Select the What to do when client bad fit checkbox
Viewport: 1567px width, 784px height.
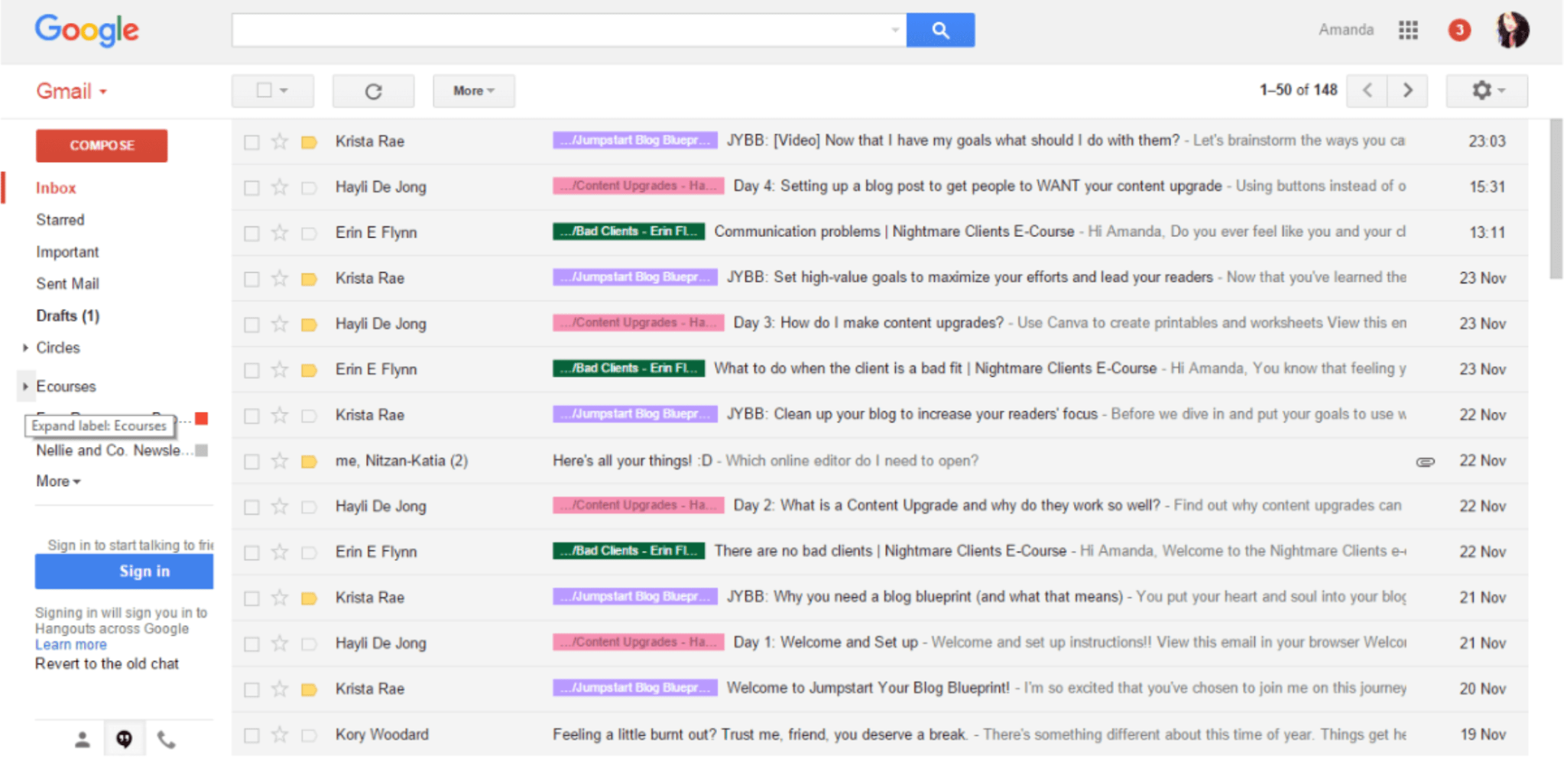click(x=251, y=371)
